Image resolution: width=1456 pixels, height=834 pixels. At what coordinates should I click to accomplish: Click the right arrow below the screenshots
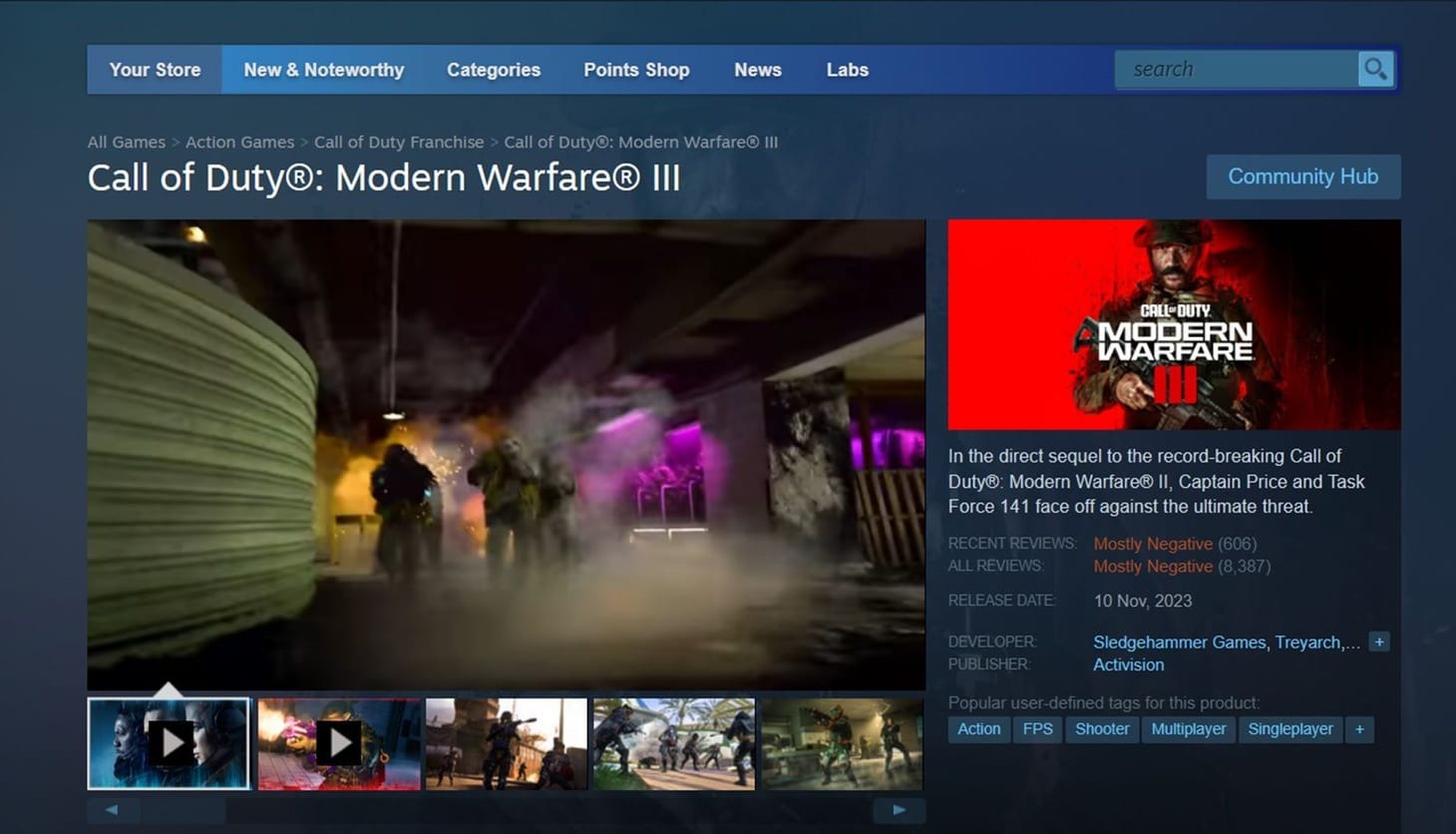click(x=899, y=810)
